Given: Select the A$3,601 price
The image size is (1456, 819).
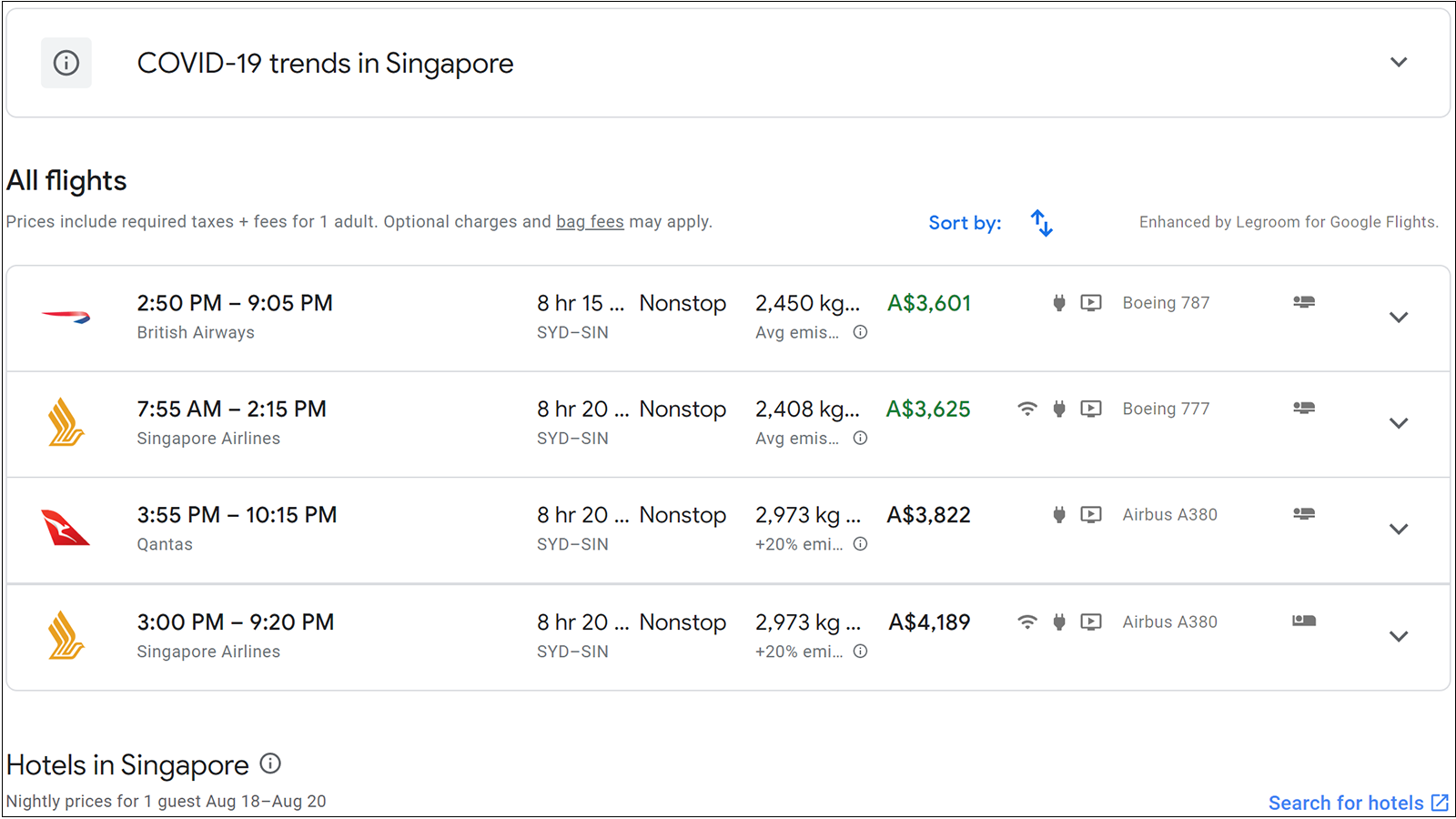Looking at the screenshot, I should 929,303.
